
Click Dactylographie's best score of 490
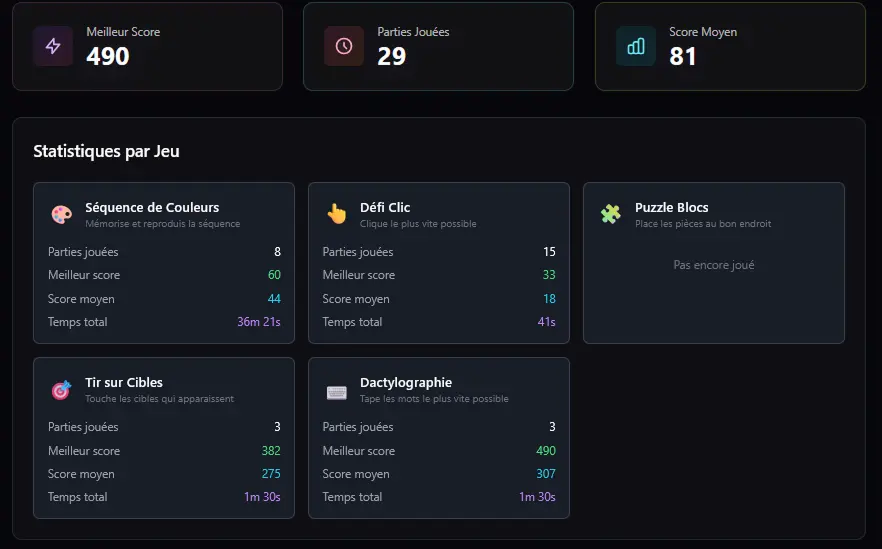tap(545, 451)
